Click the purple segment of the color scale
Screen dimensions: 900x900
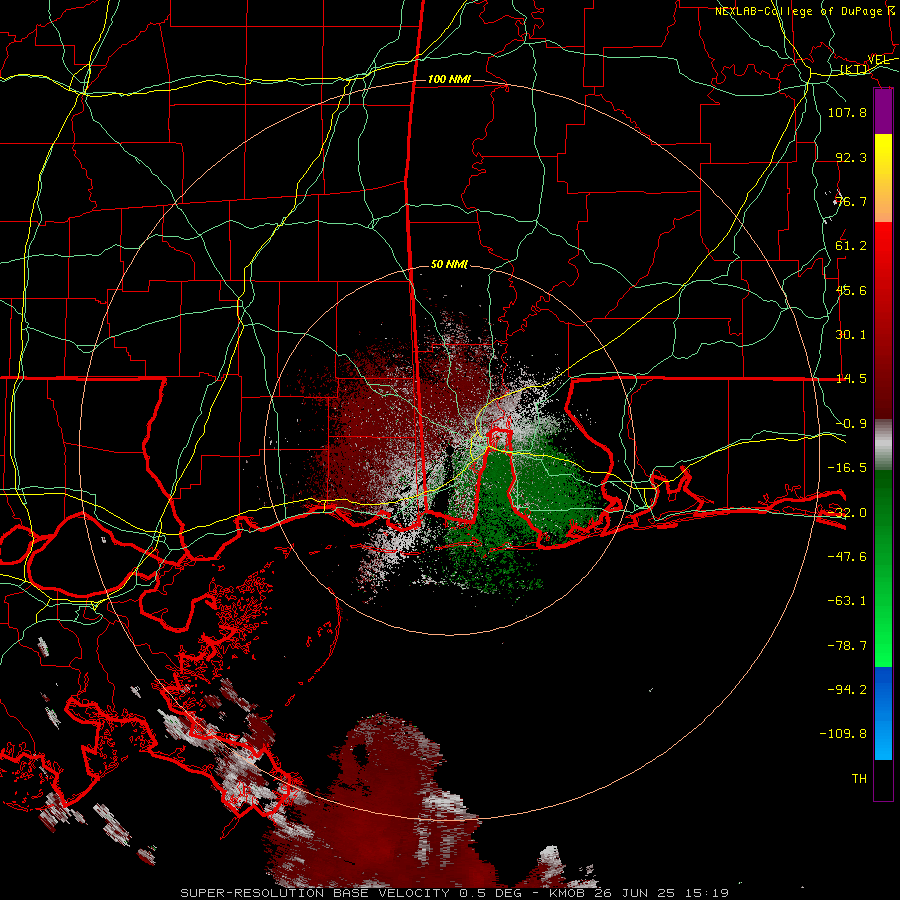click(x=883, y=112)
